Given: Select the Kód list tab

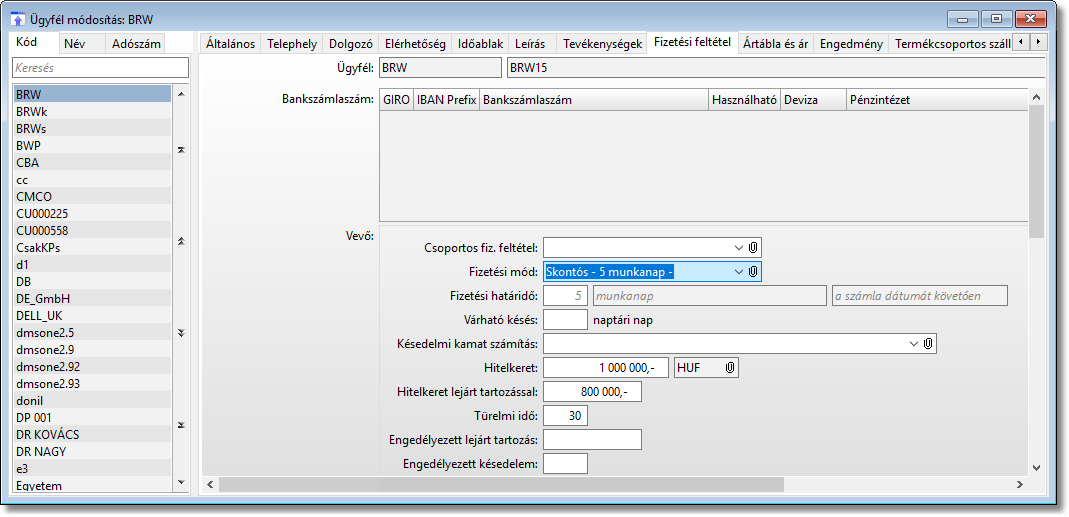Looking at the screenshot, I should point(35,42).
